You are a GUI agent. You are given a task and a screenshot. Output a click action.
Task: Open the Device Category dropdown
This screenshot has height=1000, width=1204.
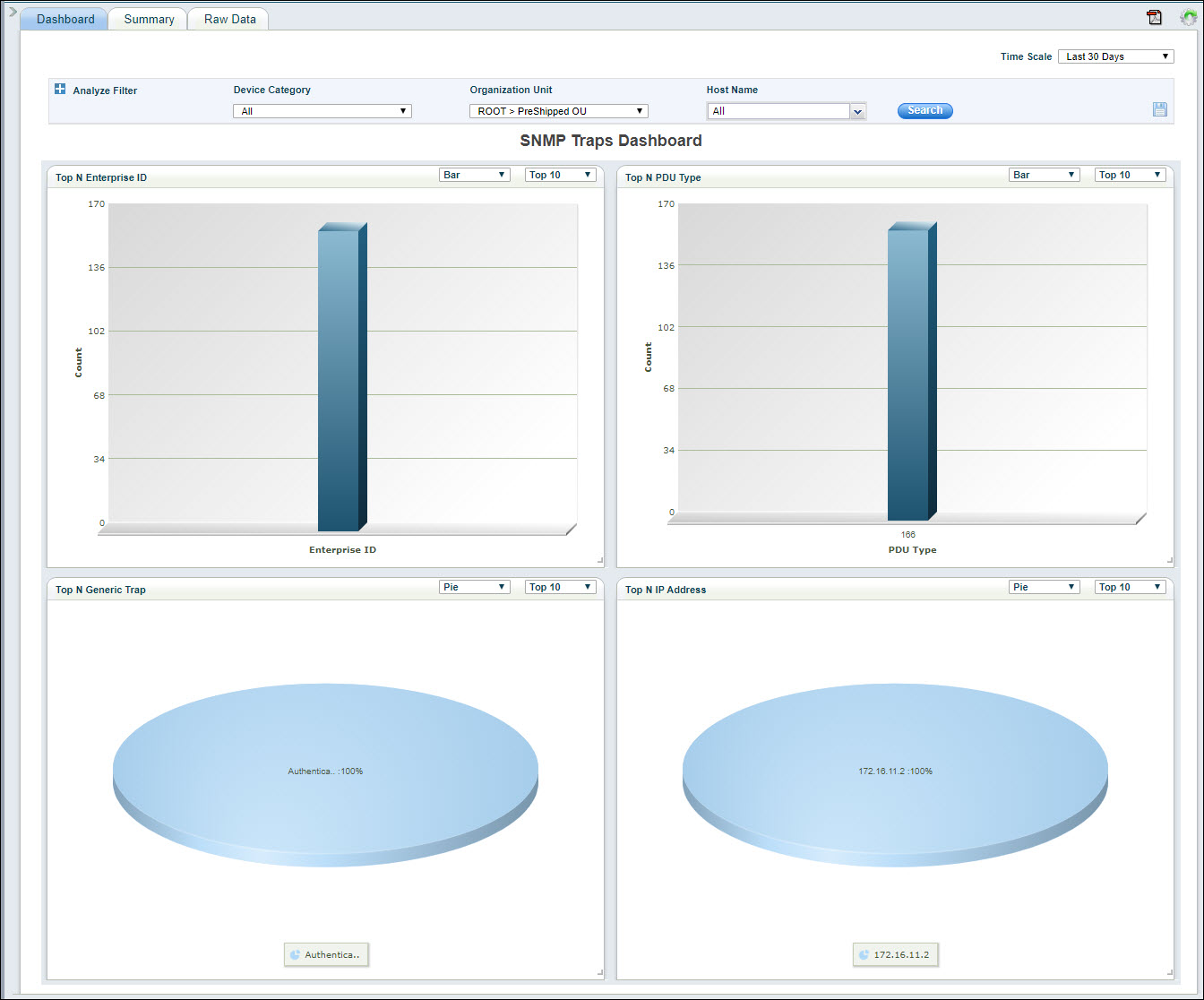[x=322, y=110]
